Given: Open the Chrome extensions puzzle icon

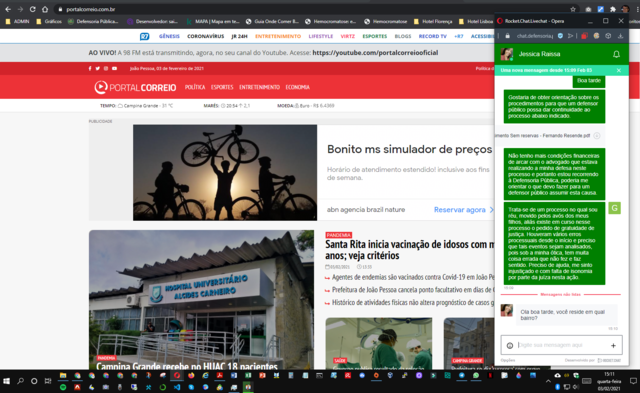Looking at the screenshot, I should (x=613, y=9).
